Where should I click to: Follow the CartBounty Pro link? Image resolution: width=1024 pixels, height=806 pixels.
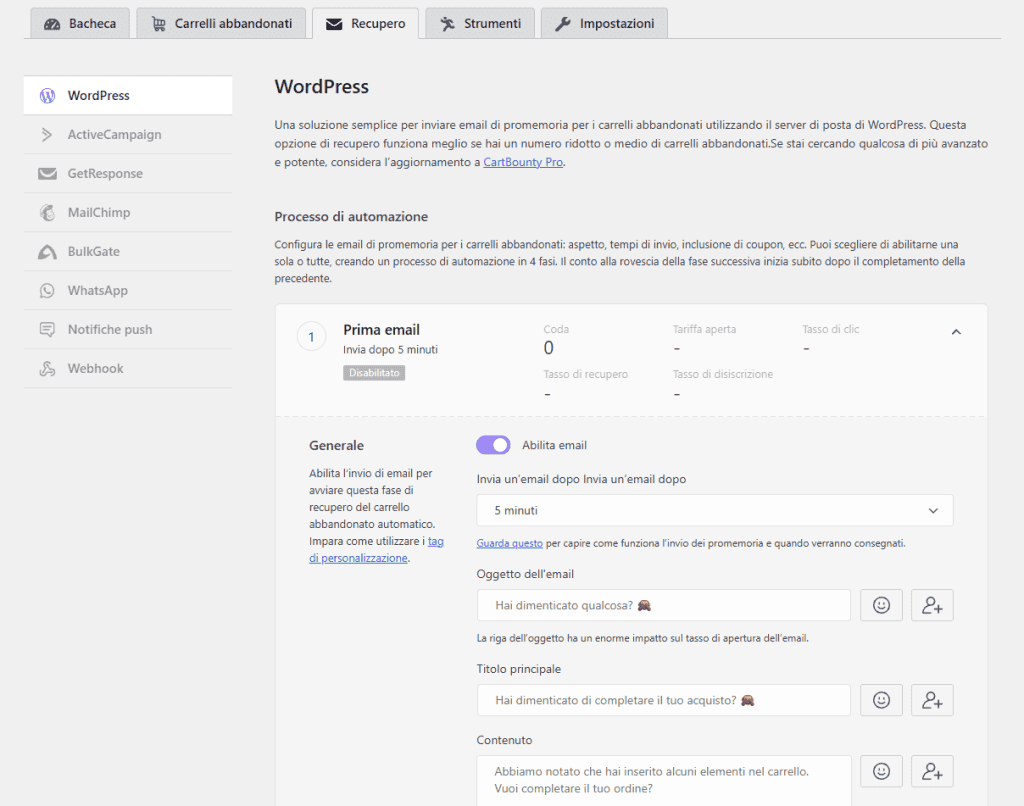(523, 162)
